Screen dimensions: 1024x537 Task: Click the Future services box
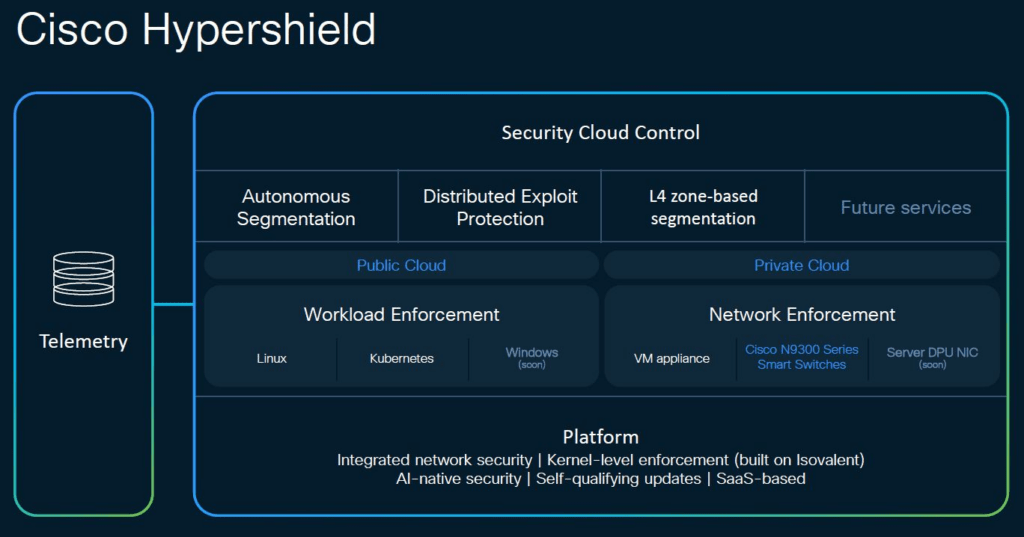click(906, 207)
